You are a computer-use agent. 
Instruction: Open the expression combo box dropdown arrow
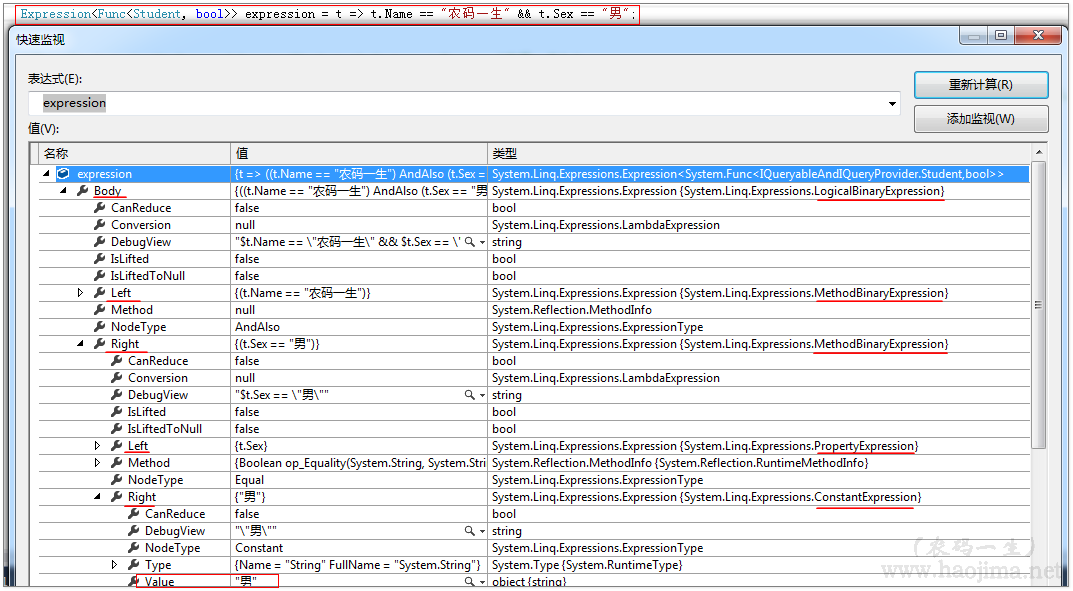[x=891, y=104]
